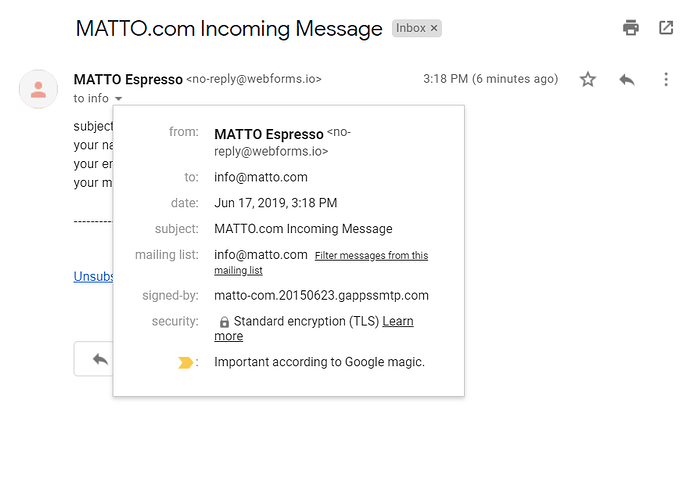The width and height of the screenshot is (690, 497).
Task: Click the sender avatar icon
Action: [38, 89]
